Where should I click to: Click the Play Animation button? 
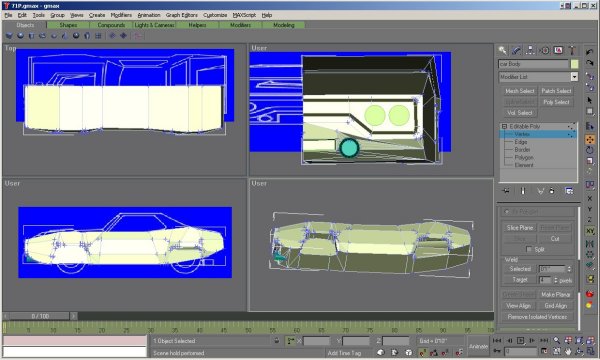[520, 340]
